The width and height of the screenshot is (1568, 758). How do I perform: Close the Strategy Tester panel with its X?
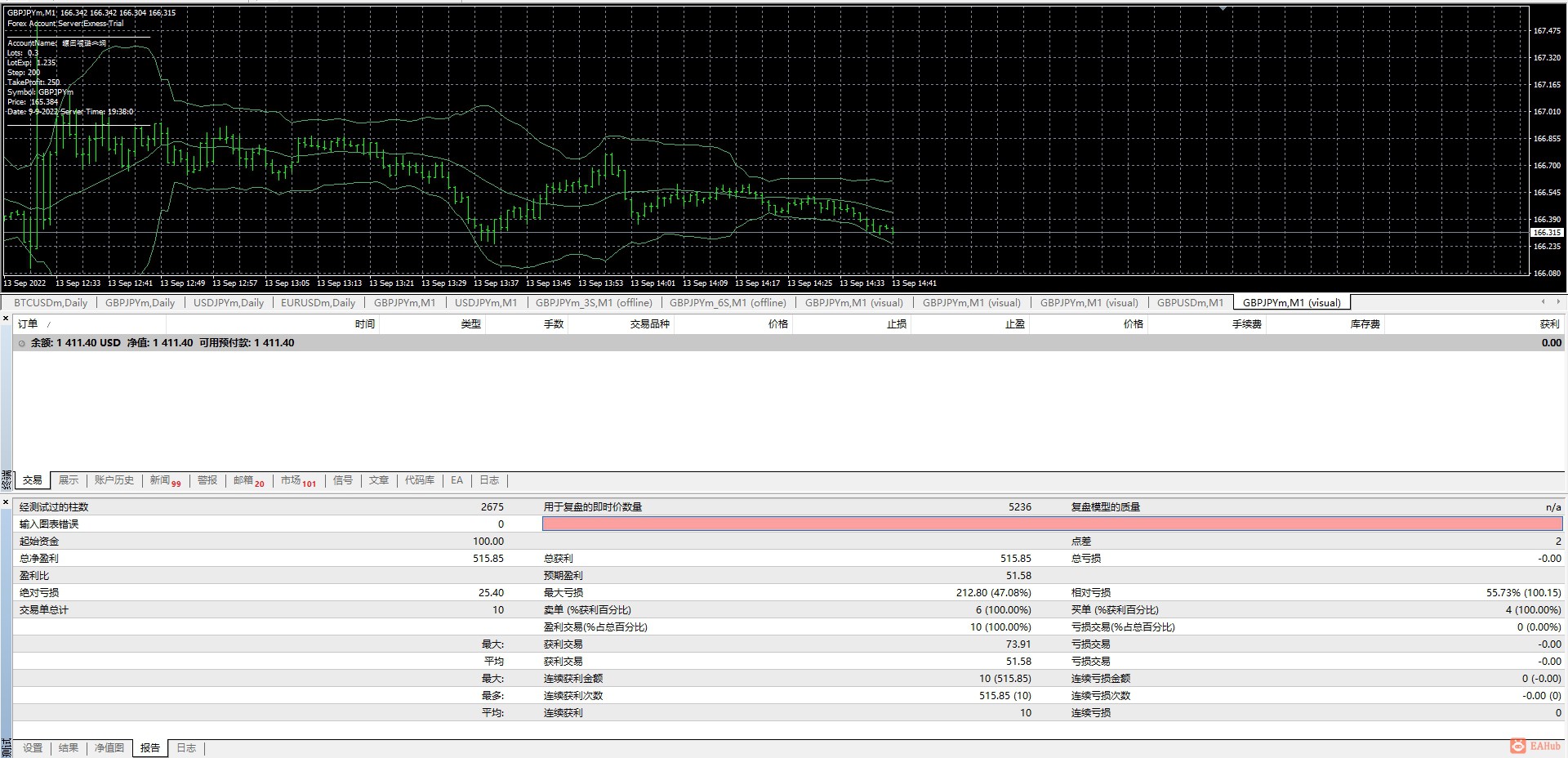6,502
